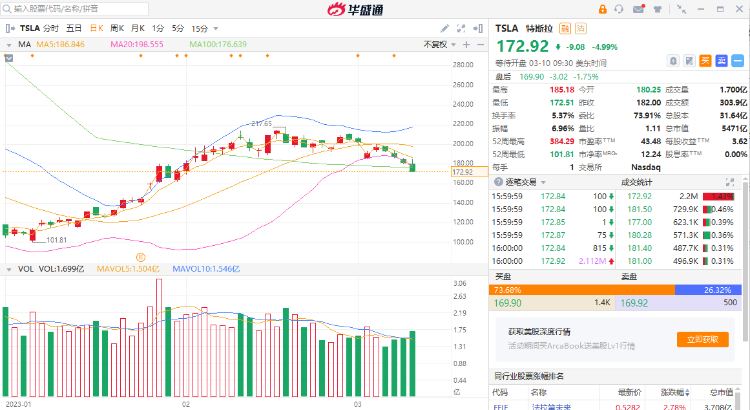Select the drawing pencil tool
Screen dimensions: 750x410
coord(445,29)
